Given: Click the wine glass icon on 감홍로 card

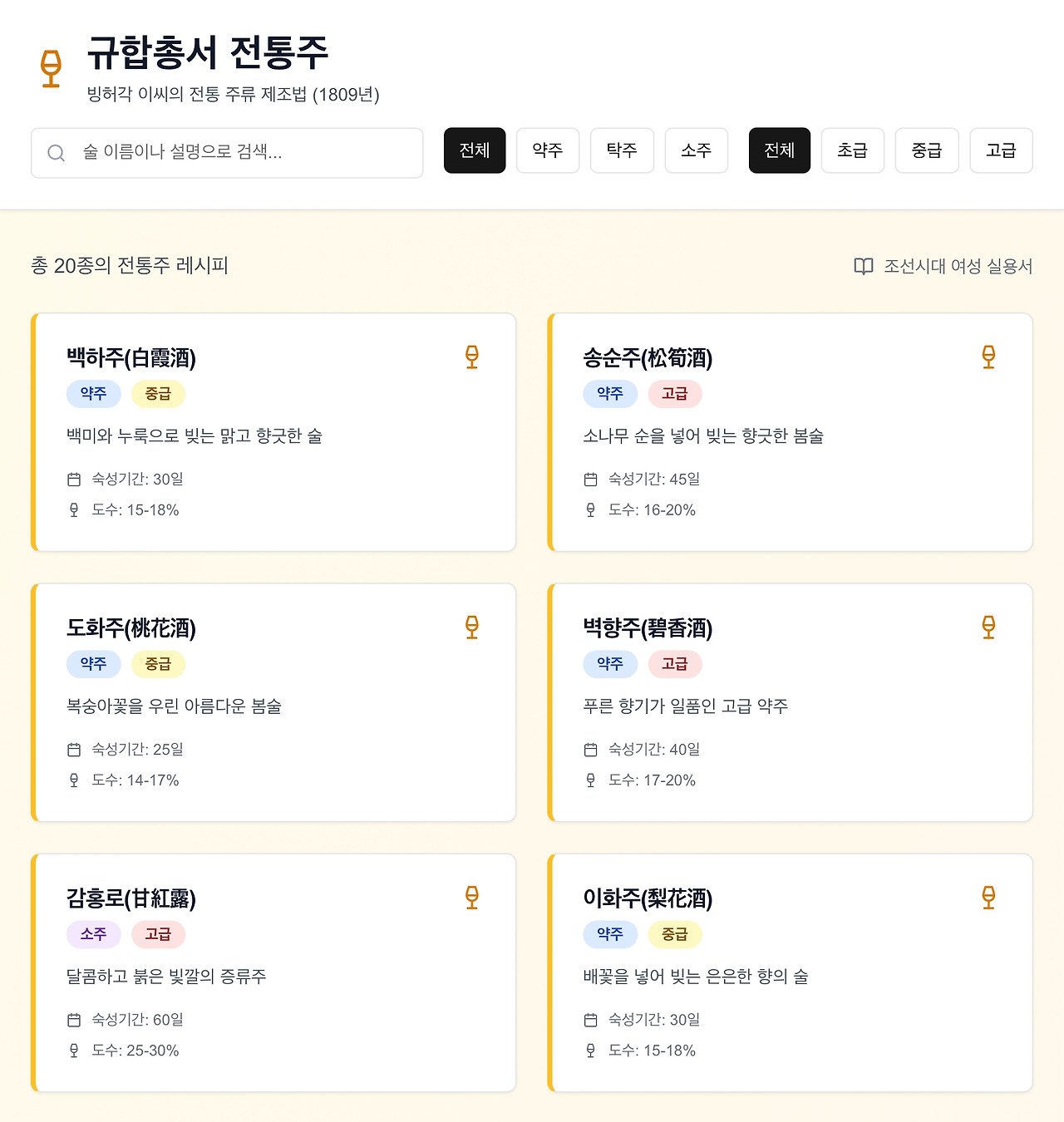Looking at the screenshot, I should (472, 898).
